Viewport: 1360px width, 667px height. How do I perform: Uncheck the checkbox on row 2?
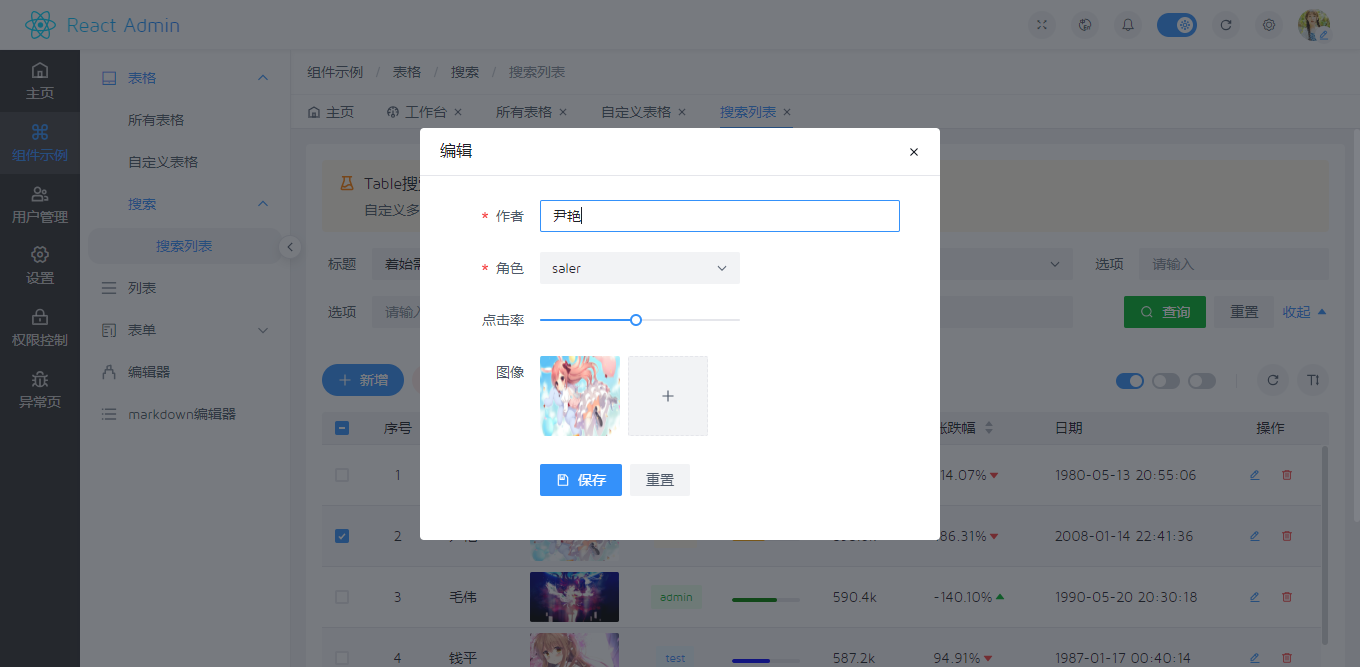342,536
